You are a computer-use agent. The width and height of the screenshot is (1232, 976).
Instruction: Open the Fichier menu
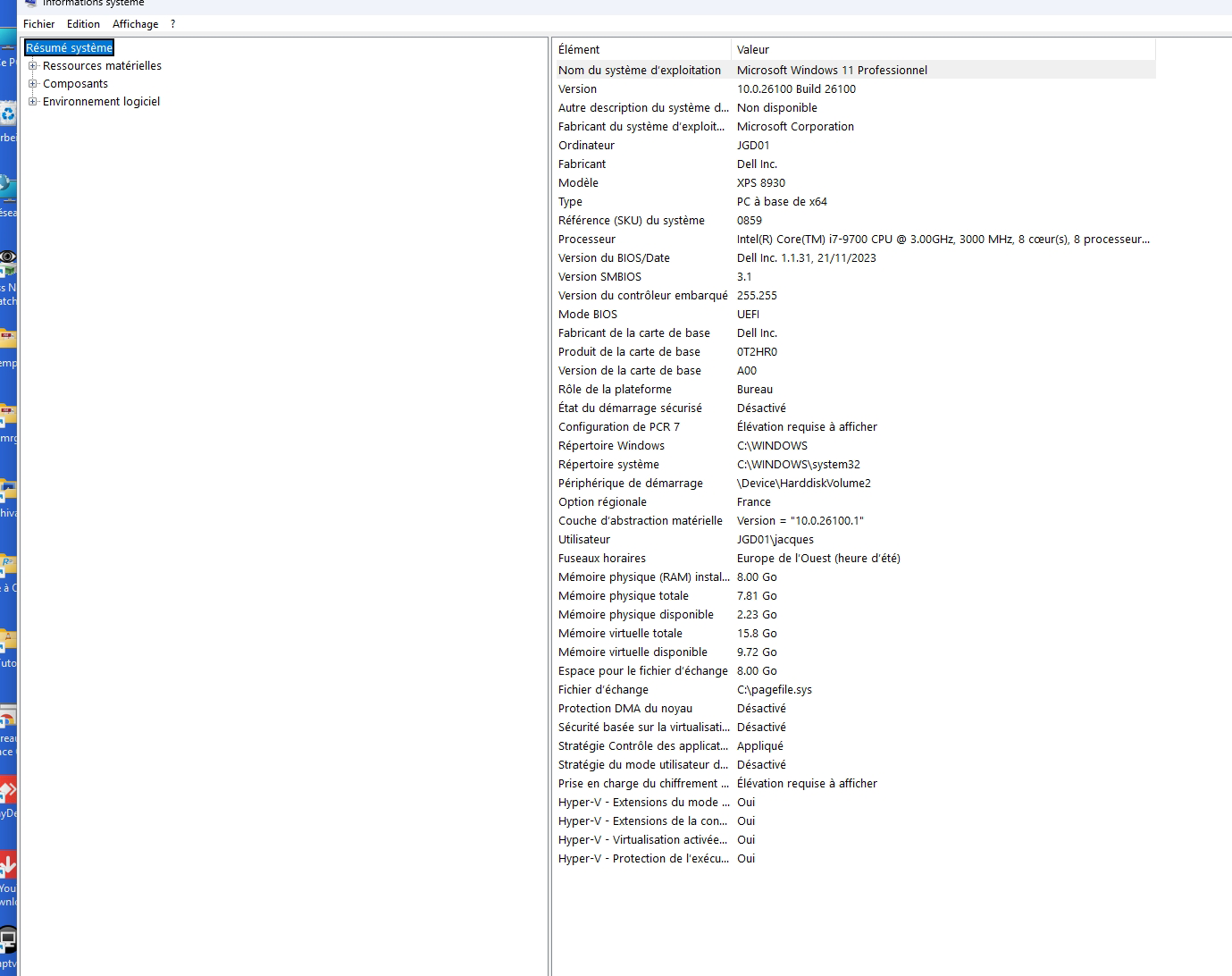pos(39,24)
